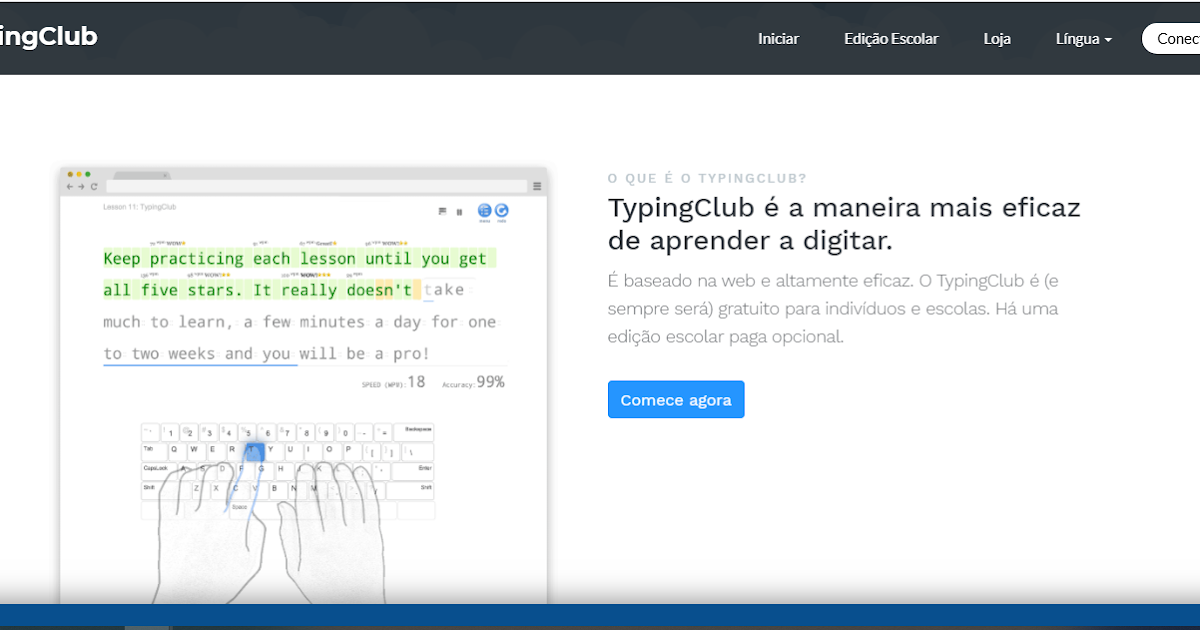Image resolution: width=1200 pixels, height=630 pixels.
Task: Click the upcoming word 'take' in the lesson
Action: [x=445, y=290]
